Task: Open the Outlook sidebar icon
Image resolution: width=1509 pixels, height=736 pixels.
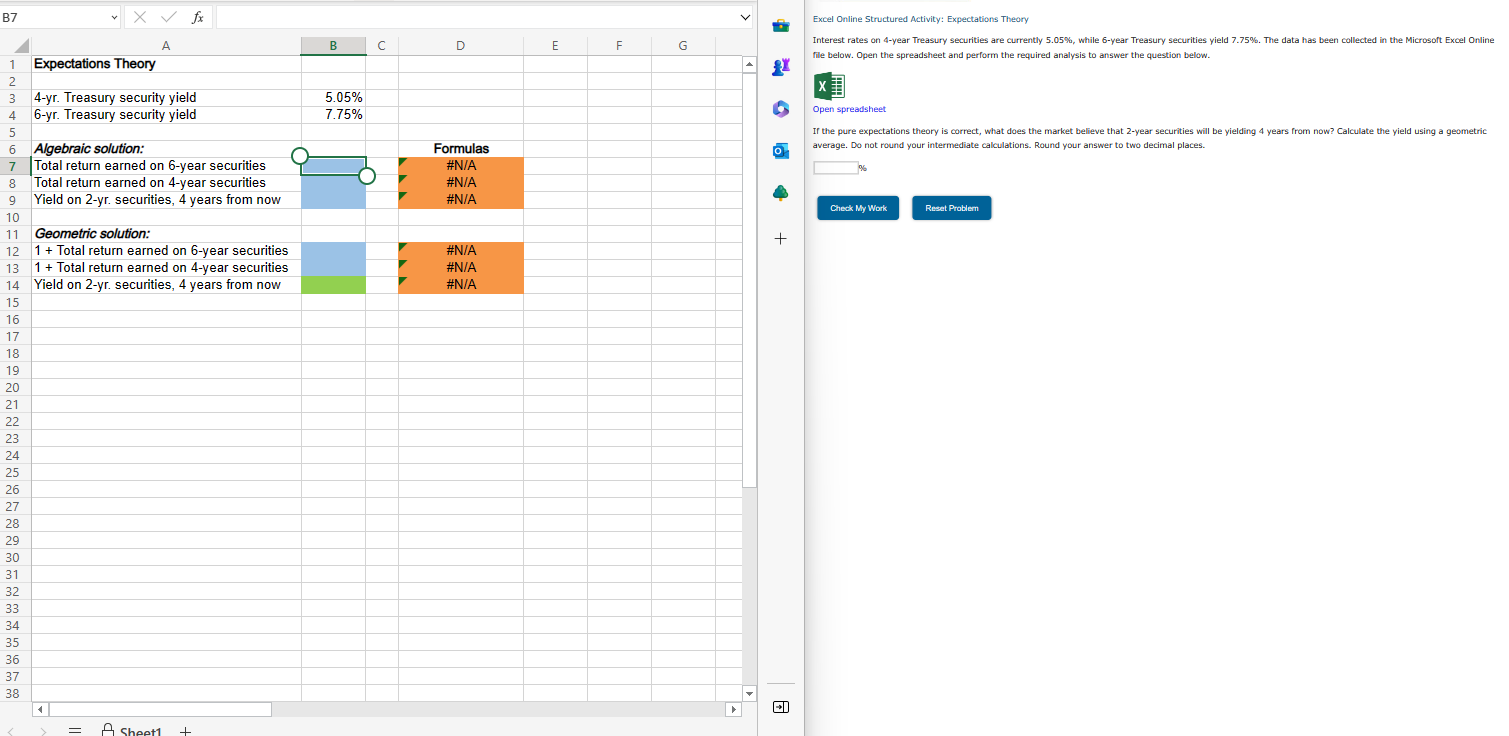Action: pyautogui.click(x=781, y=150)
